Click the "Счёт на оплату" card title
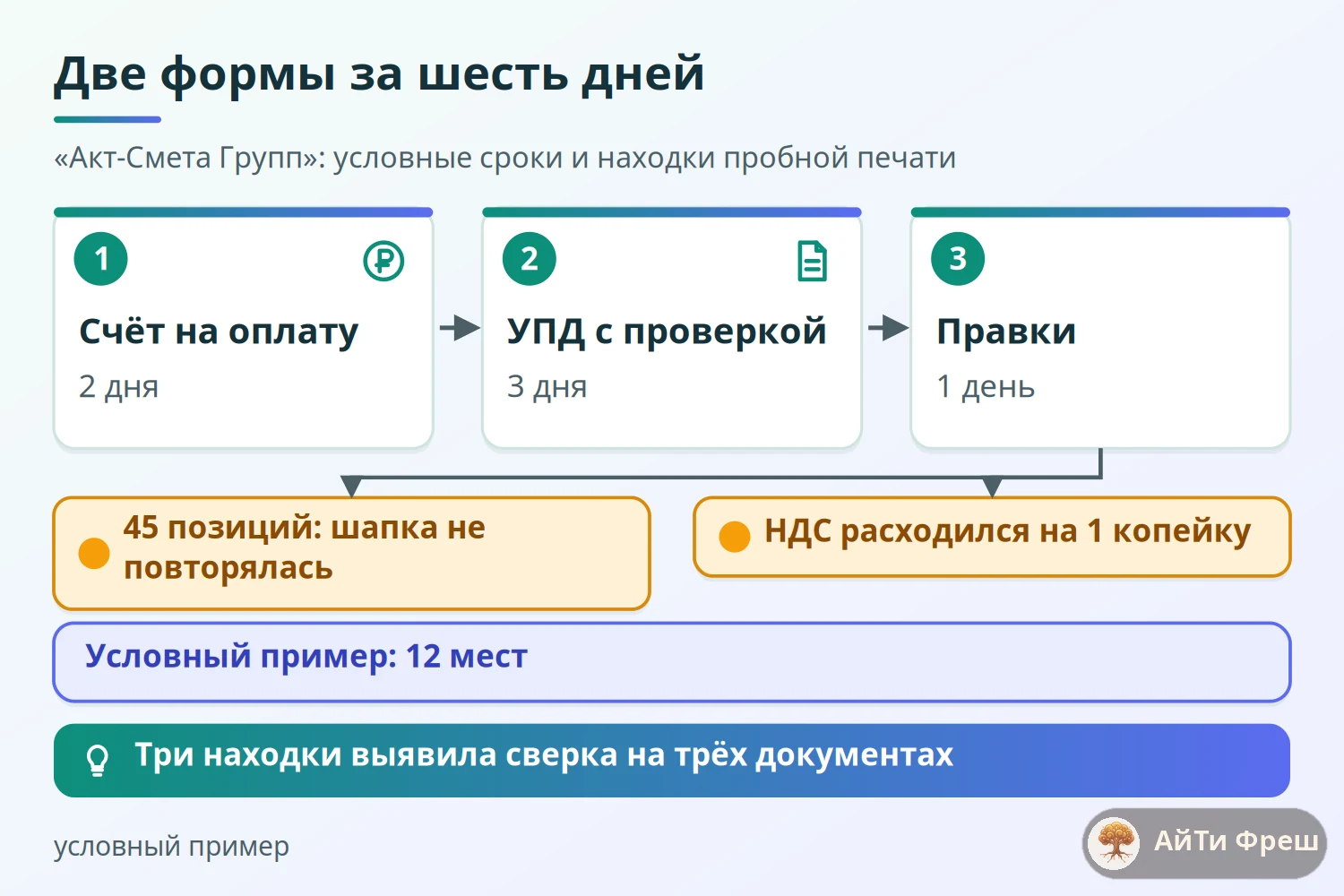Viewport: 1344px width, 896px height. 219,332
